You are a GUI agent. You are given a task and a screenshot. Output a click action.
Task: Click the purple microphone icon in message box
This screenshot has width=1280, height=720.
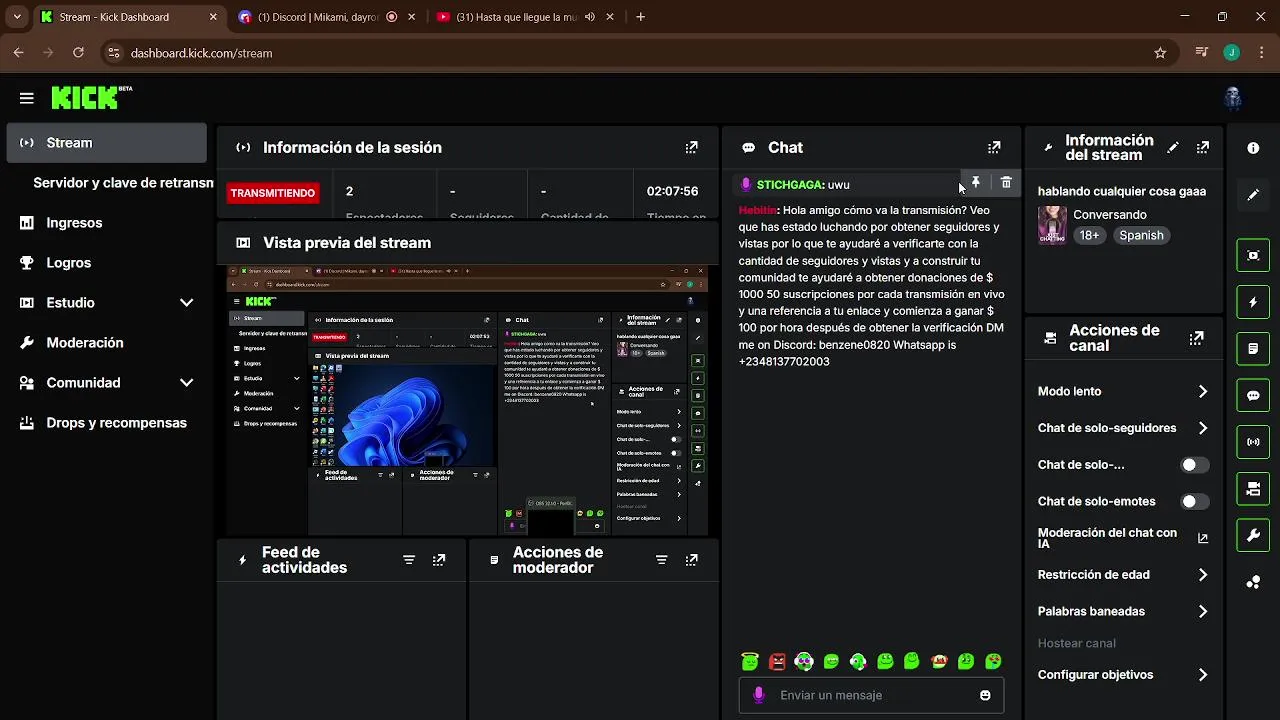[759, 695]
